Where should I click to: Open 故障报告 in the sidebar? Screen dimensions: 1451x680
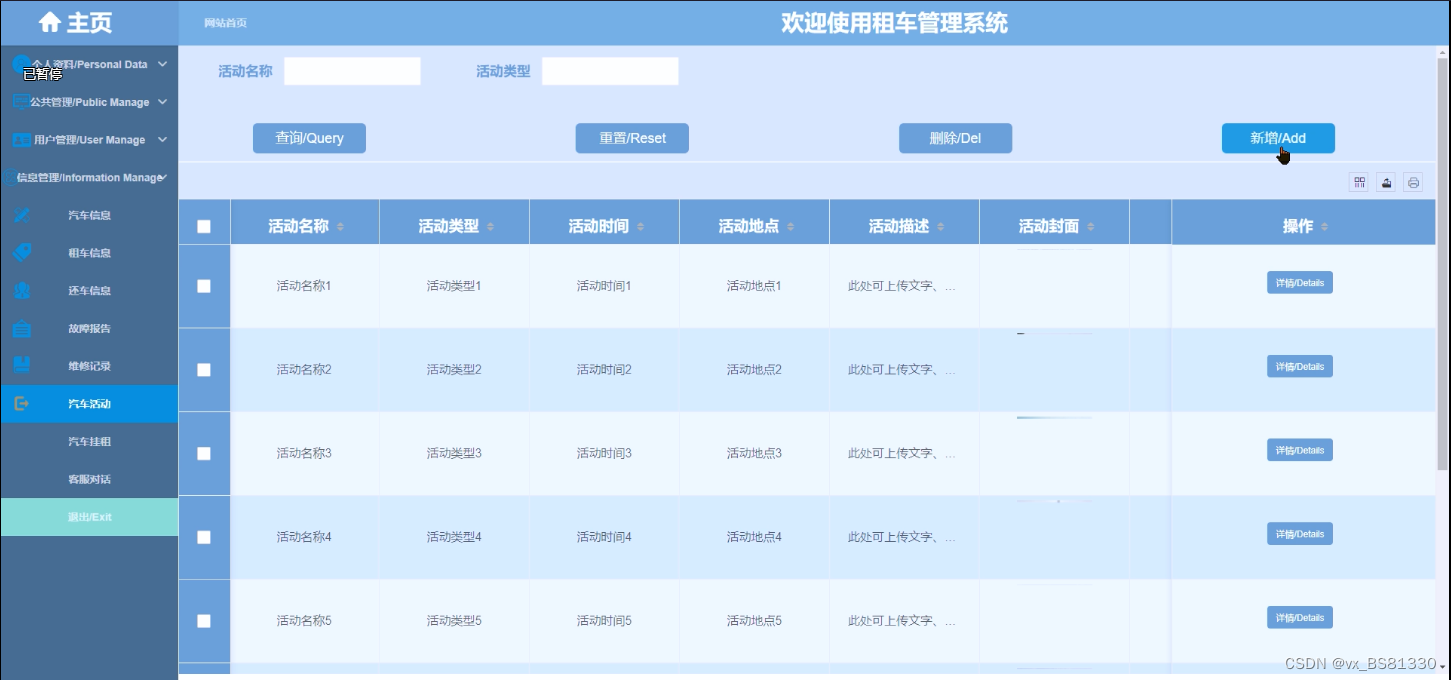(x=89, y=328)
